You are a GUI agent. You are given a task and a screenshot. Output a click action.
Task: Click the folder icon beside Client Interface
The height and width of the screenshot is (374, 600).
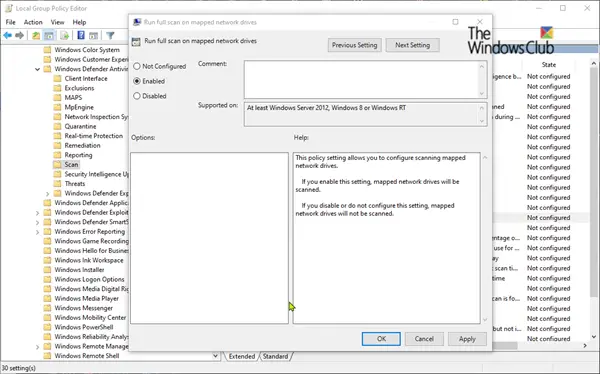57,78
